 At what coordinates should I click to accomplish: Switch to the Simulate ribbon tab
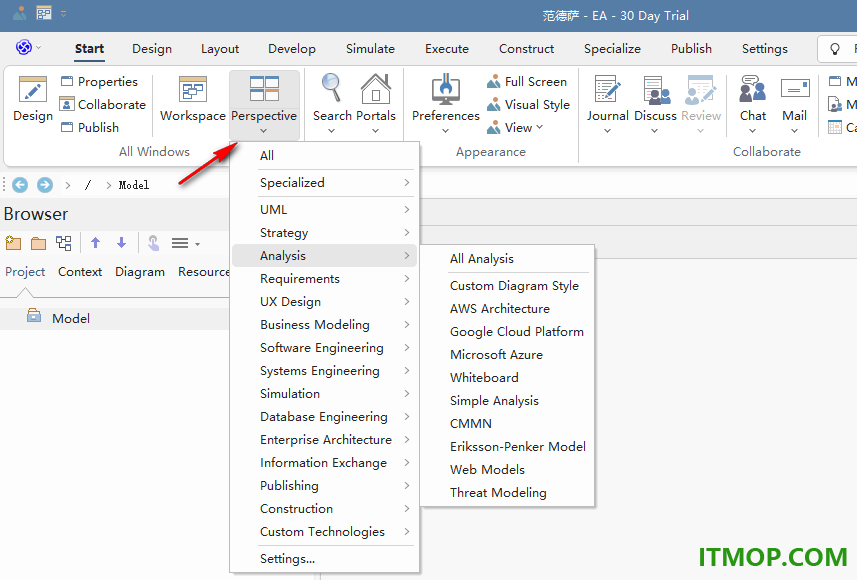(x=370, y=49)
